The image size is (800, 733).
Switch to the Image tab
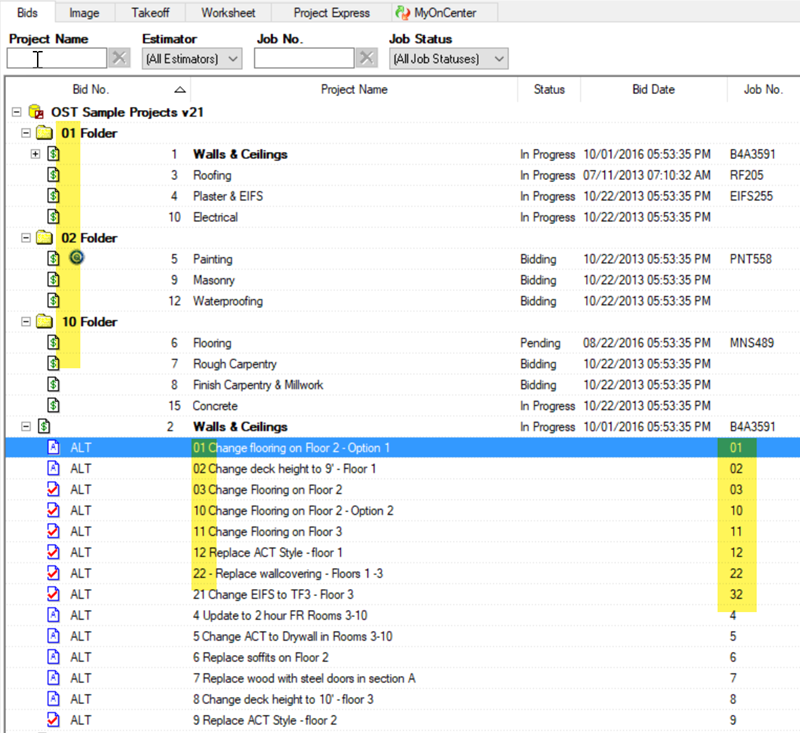tap(84, 12)
